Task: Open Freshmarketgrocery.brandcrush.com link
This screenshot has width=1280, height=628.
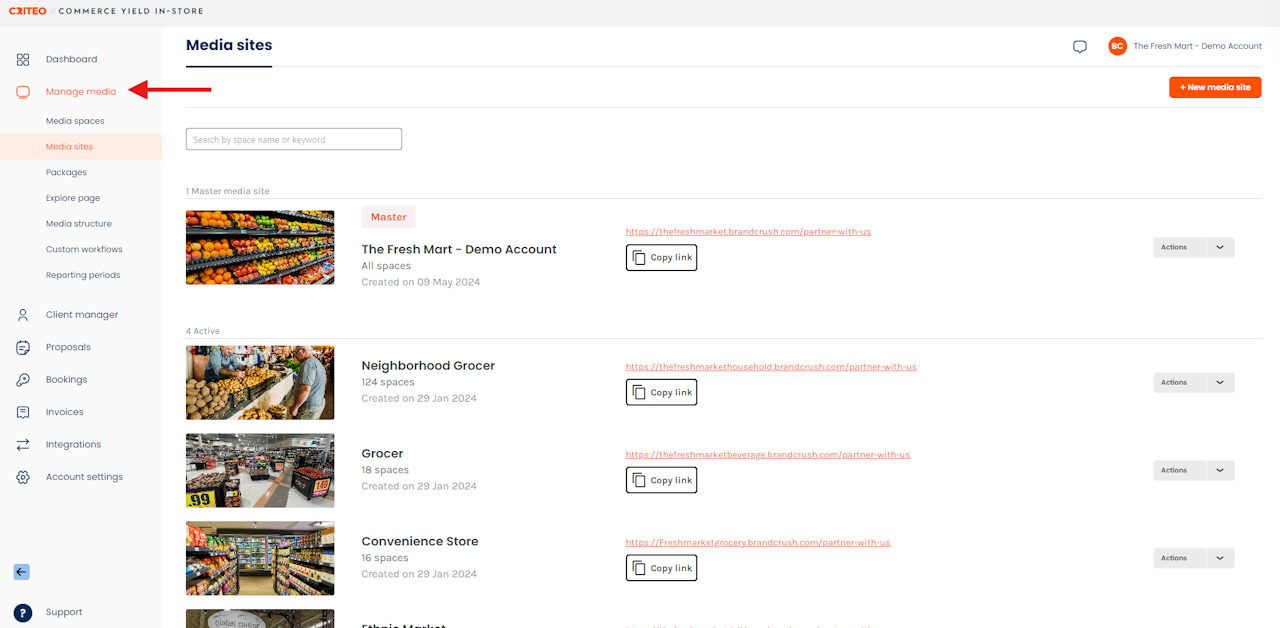Action: pyautogui.click(x=758, y=543)
